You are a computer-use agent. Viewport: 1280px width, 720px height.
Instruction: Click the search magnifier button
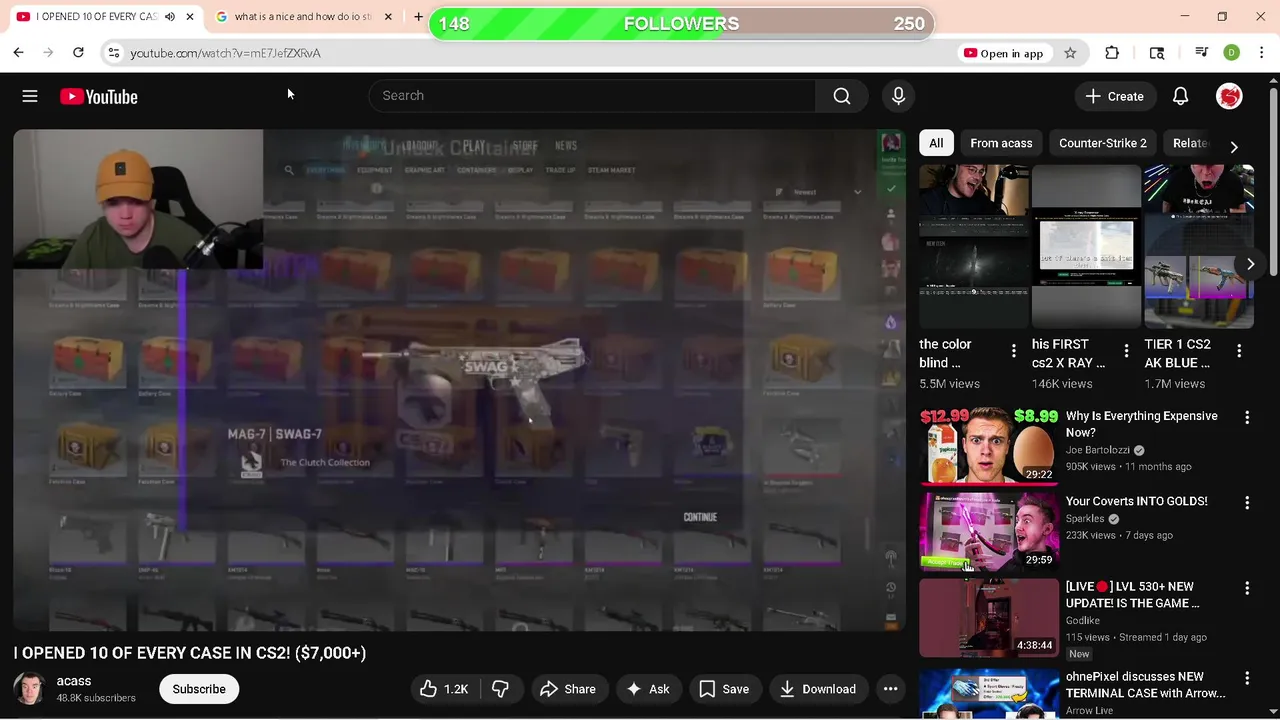842,96
